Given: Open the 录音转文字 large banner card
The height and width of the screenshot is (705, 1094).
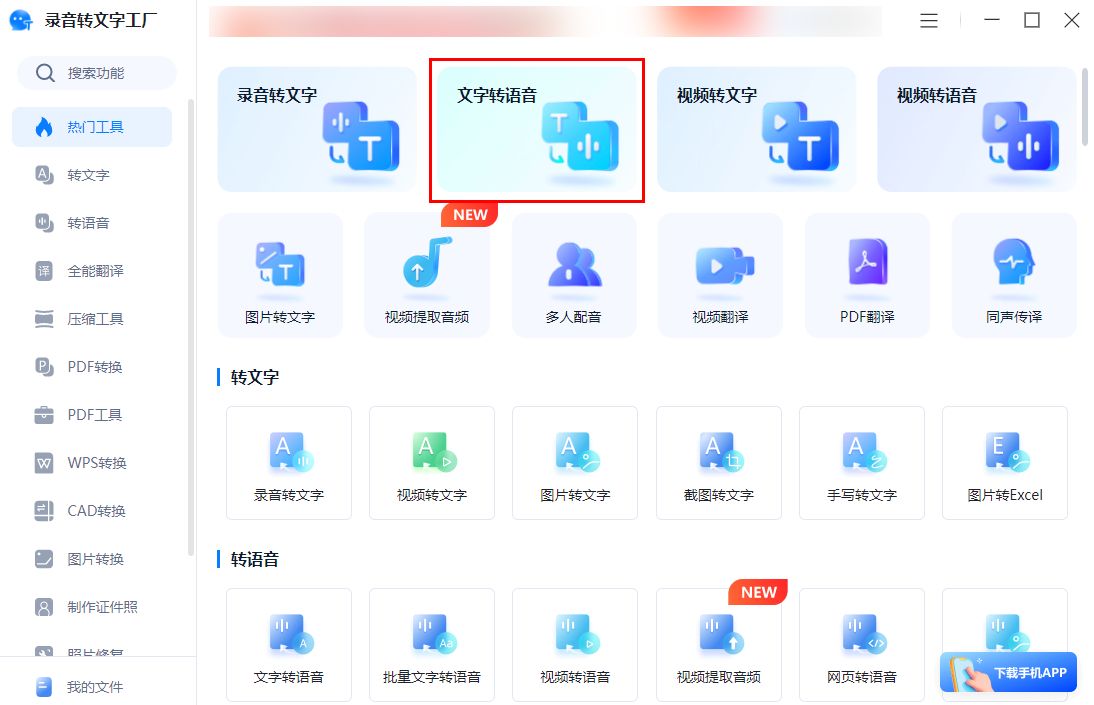Looking at the screenshot, I should 317,129.
